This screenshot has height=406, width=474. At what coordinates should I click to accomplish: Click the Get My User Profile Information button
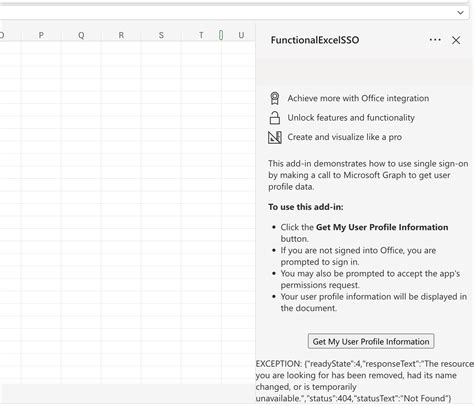[x=371, y=341]
